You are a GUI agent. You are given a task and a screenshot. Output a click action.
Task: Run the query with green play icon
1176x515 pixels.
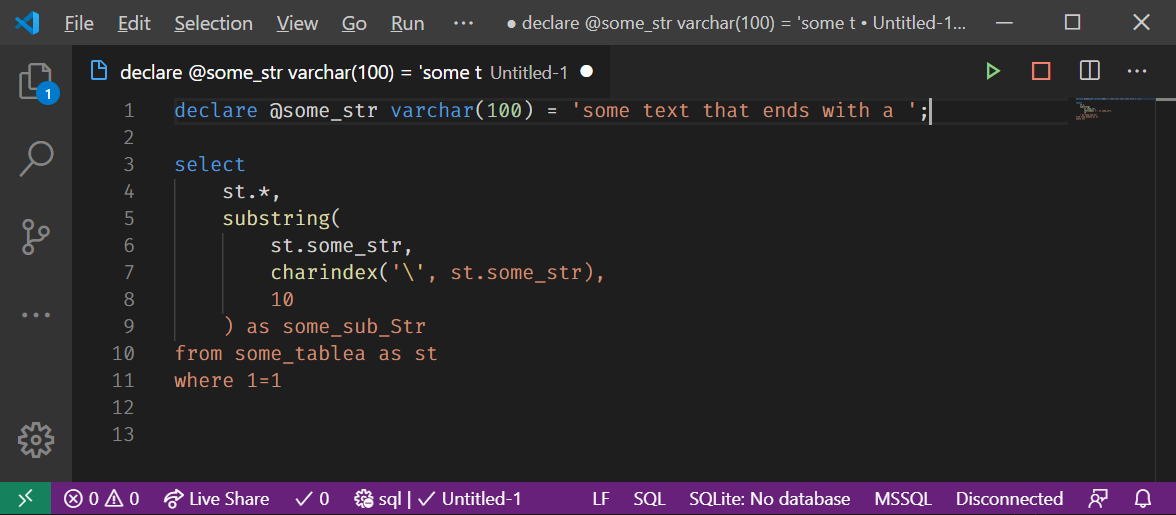click(x=993, y=71)
